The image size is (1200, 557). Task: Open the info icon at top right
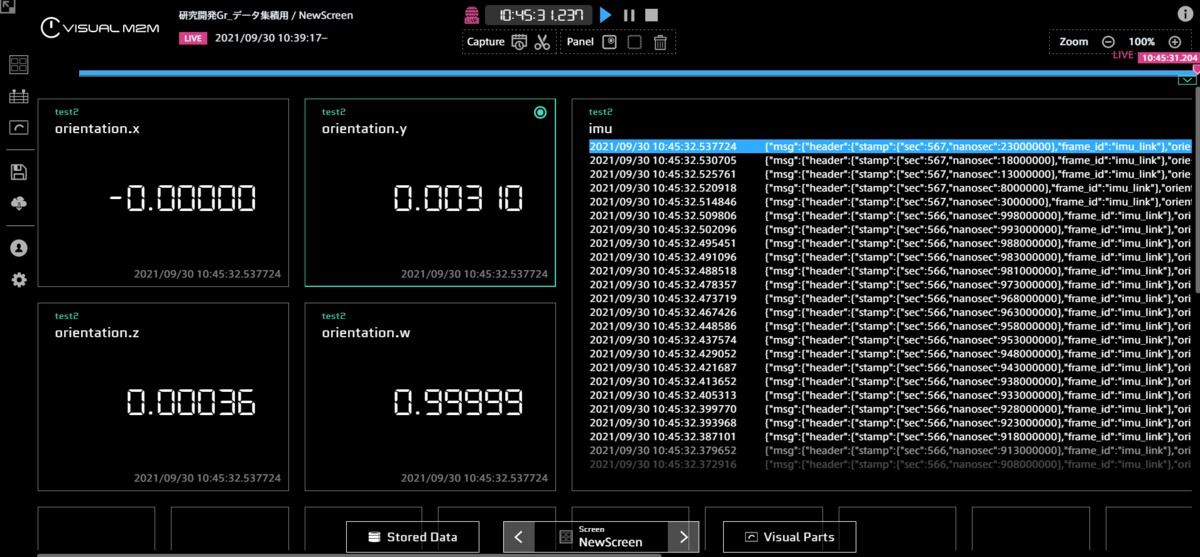(1185, 14)
